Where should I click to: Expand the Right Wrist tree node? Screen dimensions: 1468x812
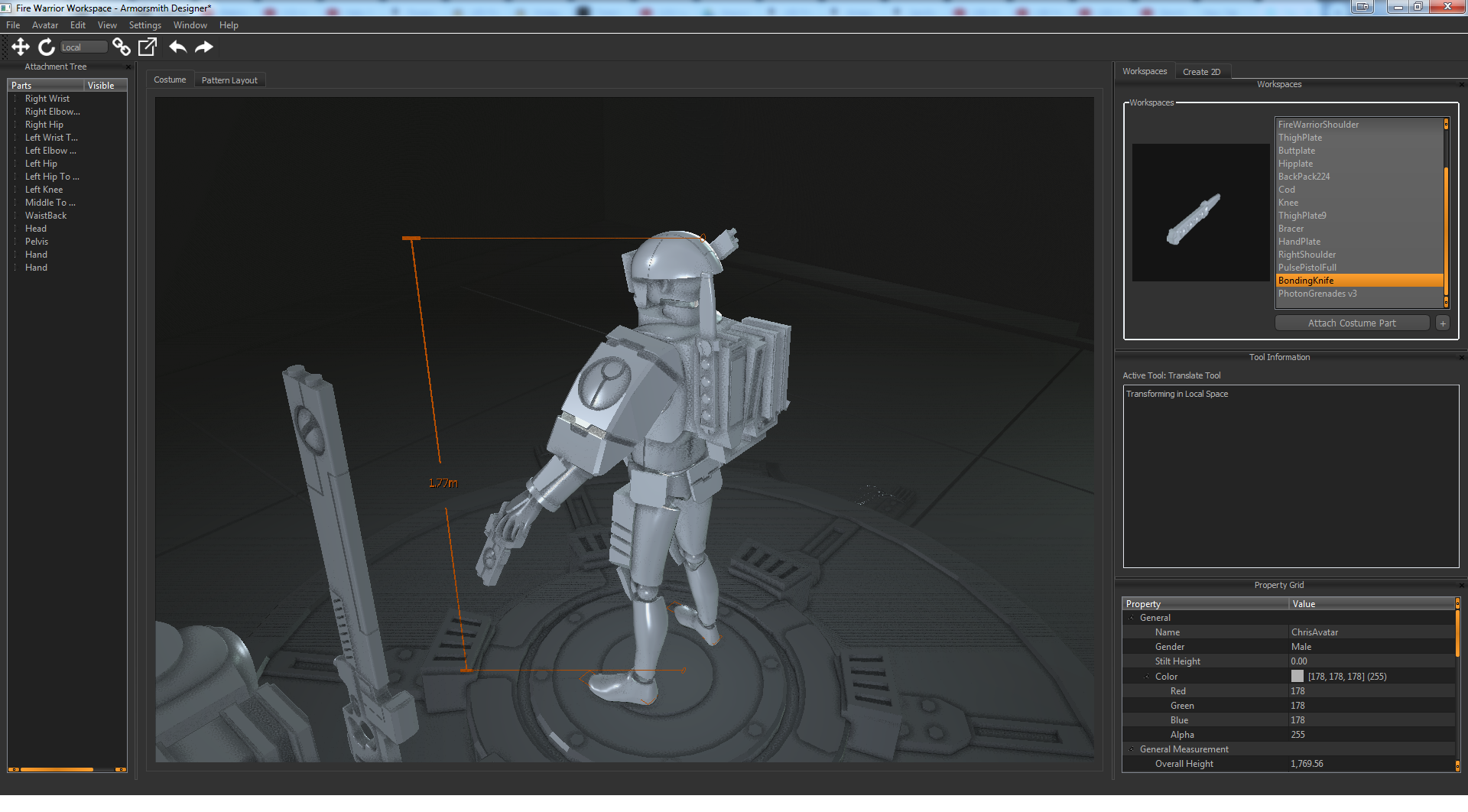15,99
